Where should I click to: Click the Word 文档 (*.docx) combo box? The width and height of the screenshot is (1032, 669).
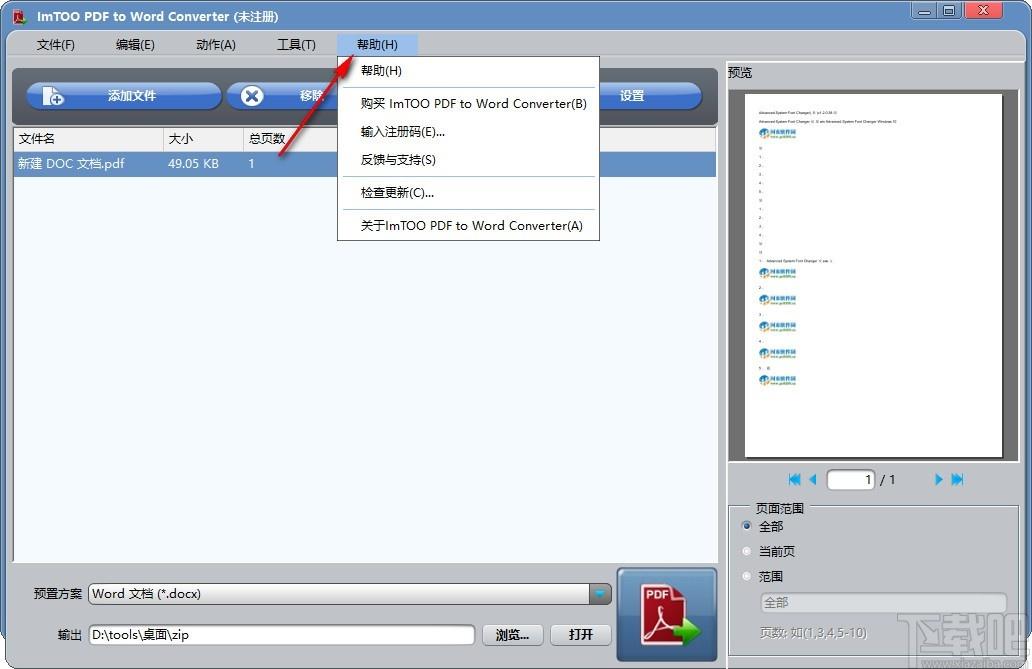(x=350, y=594)
